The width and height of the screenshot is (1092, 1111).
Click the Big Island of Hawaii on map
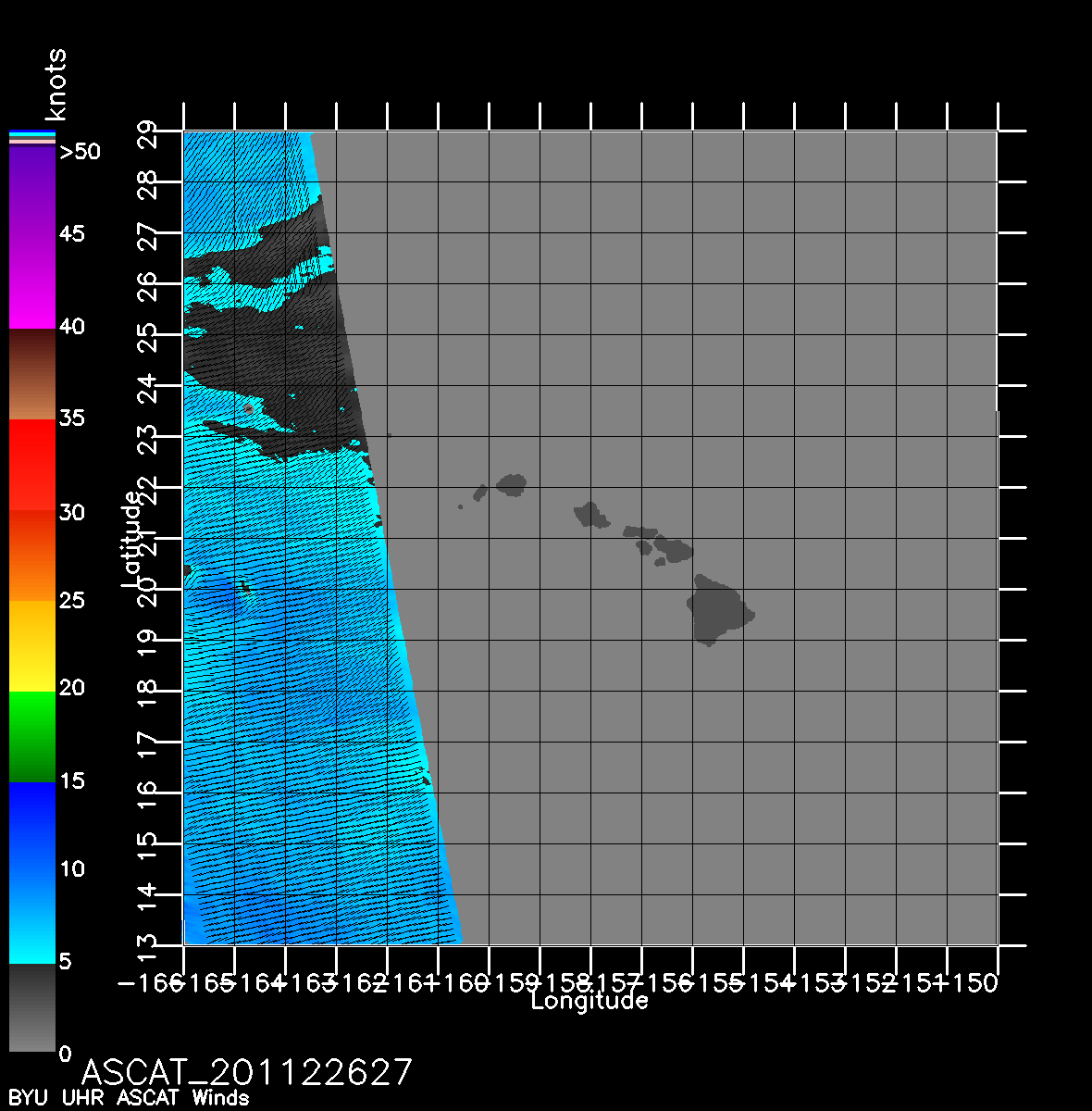[x=717, y=609]
